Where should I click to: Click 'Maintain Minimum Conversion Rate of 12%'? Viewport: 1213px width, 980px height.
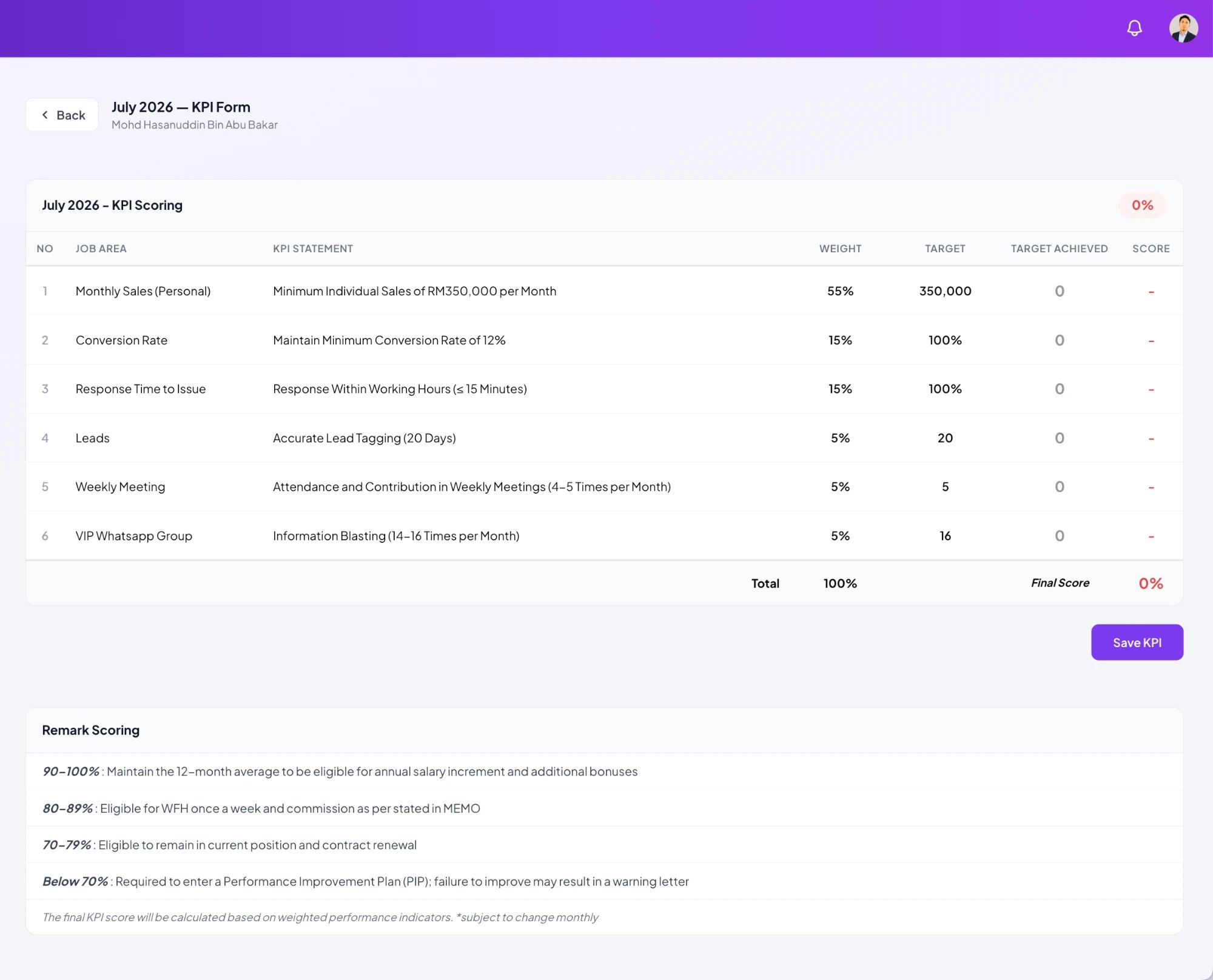[389, 340]
